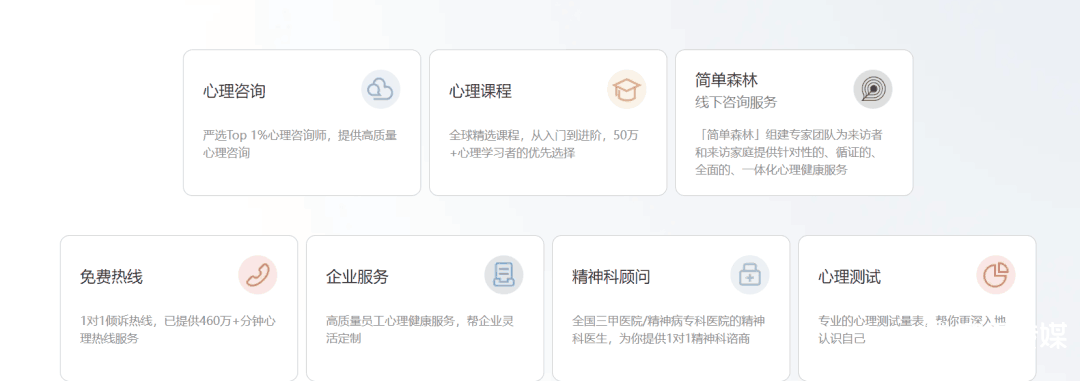Click the pie chart icon on 心理测试
Image resolution: width=1080 pixels, height=381 pixels.
point(995,275)
